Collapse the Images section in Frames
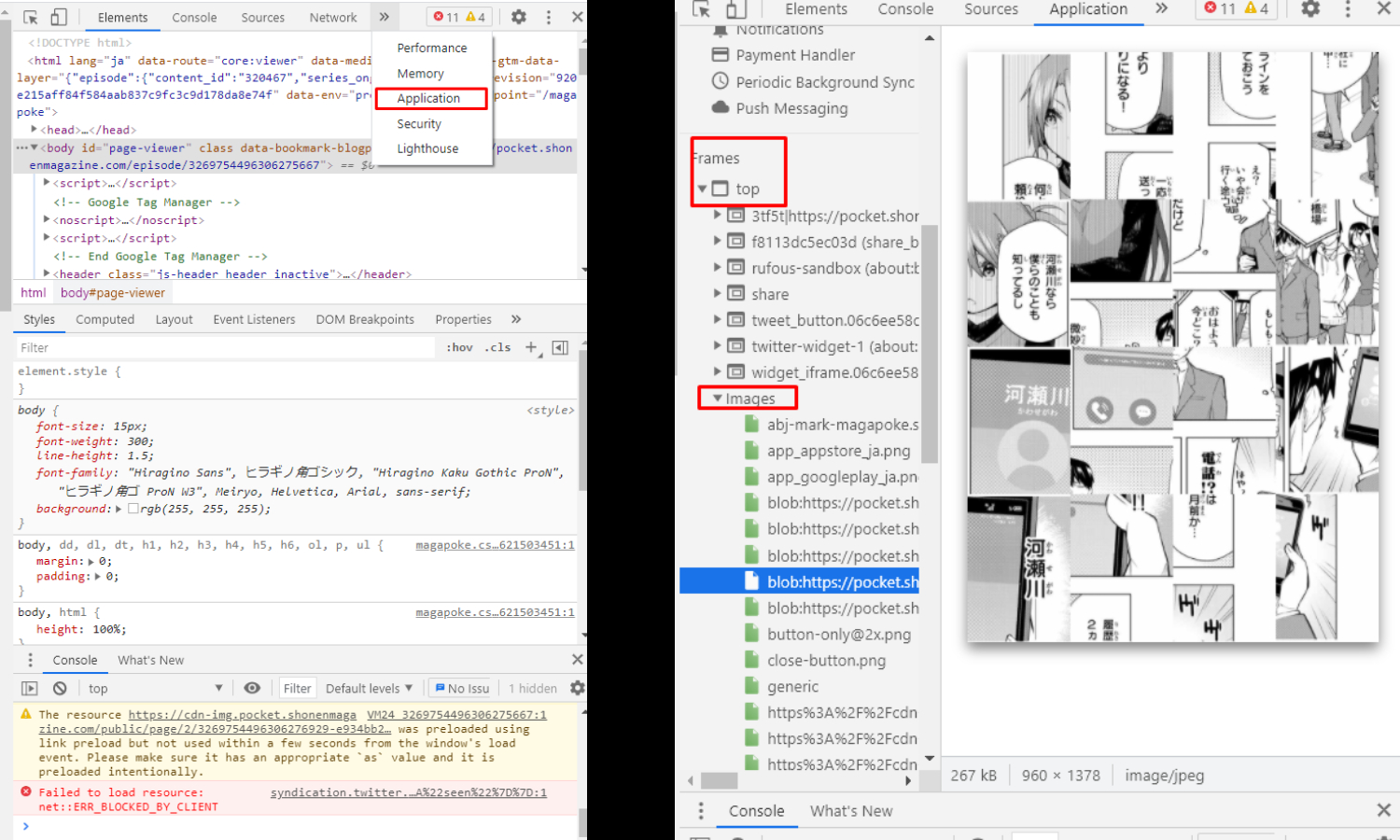Image resolution: width=1400 pixels, height=840 pixels. (717, 398)
